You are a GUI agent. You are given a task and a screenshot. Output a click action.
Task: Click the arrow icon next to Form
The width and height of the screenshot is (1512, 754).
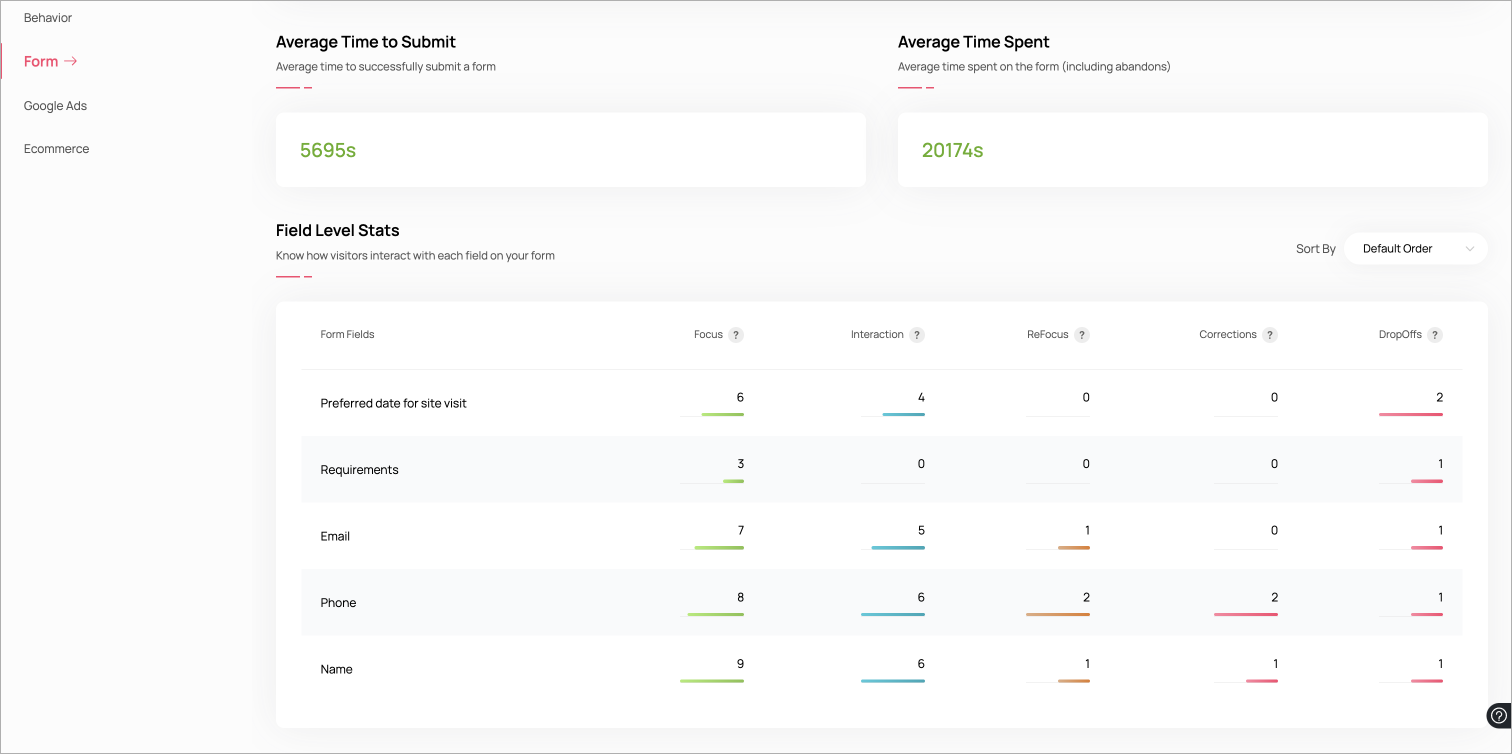point(71,61)
